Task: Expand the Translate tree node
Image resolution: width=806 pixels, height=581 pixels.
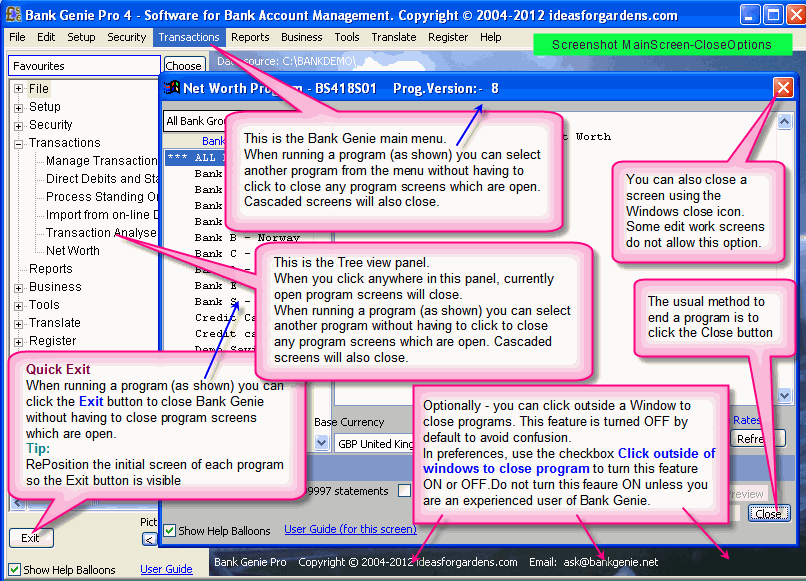Action: (19, 324)
